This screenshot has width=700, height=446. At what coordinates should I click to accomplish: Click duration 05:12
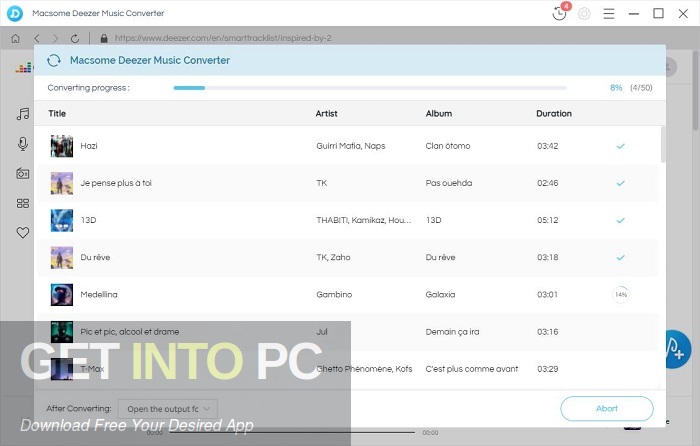[x=547, y=220]
